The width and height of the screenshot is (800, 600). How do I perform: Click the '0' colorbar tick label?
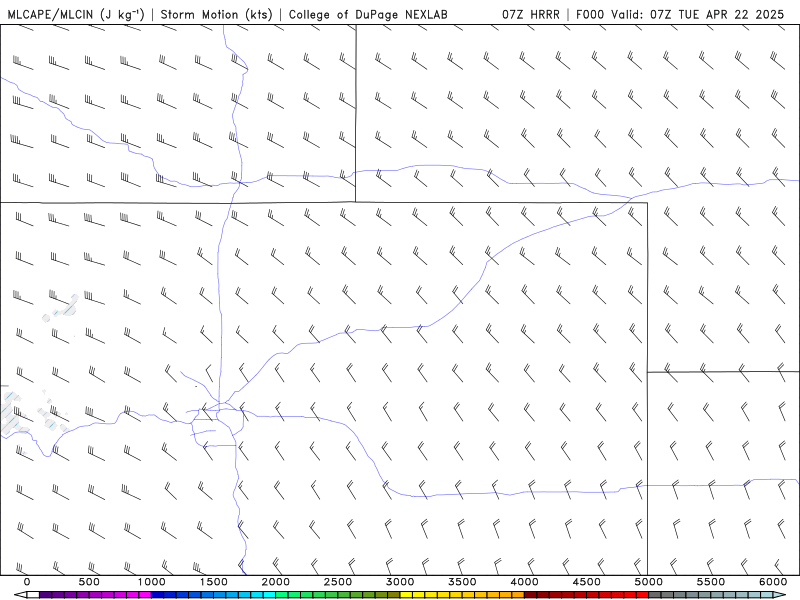tap(27, 582)
